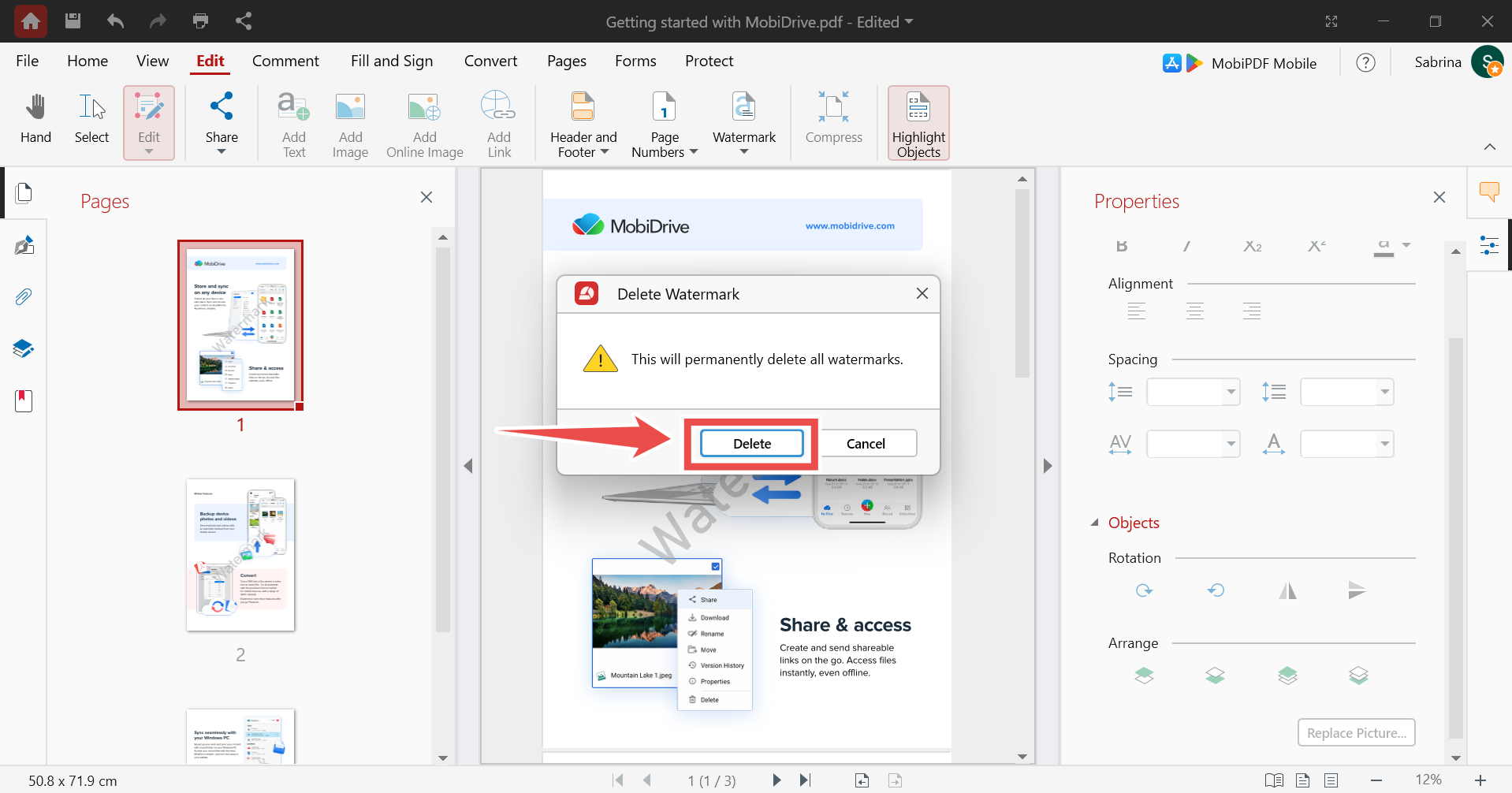Click Add Link tool
This screenshot has height=793, width=1512.
(498, 124)
